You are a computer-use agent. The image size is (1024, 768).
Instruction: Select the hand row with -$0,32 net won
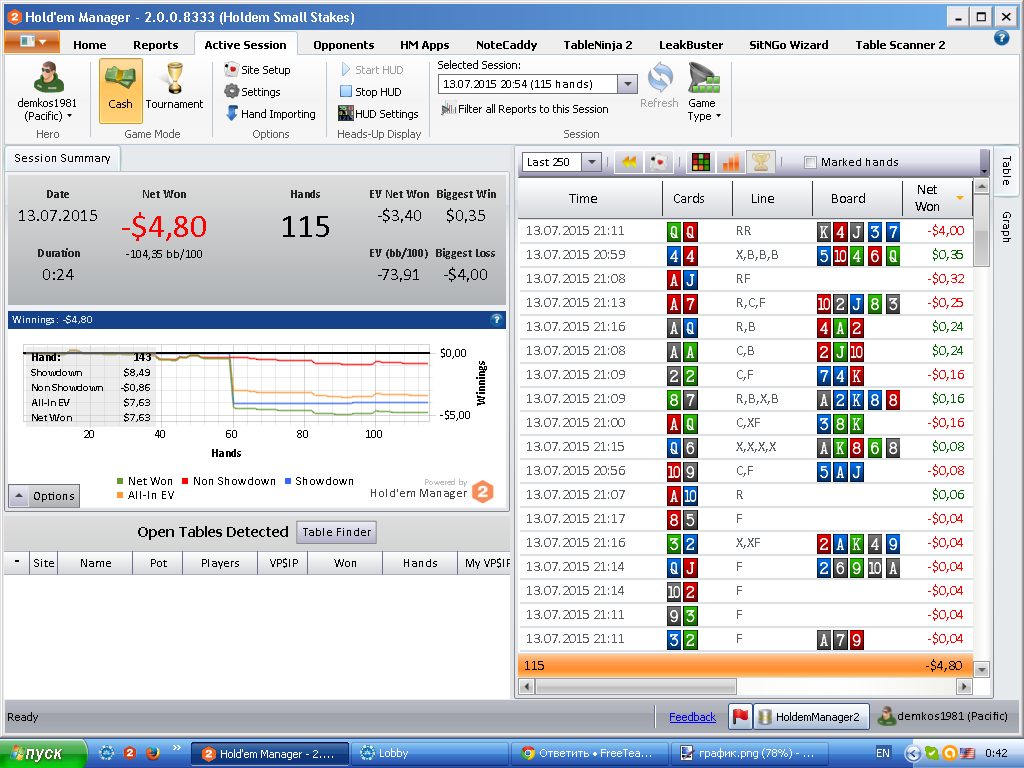tap(745, 279)
